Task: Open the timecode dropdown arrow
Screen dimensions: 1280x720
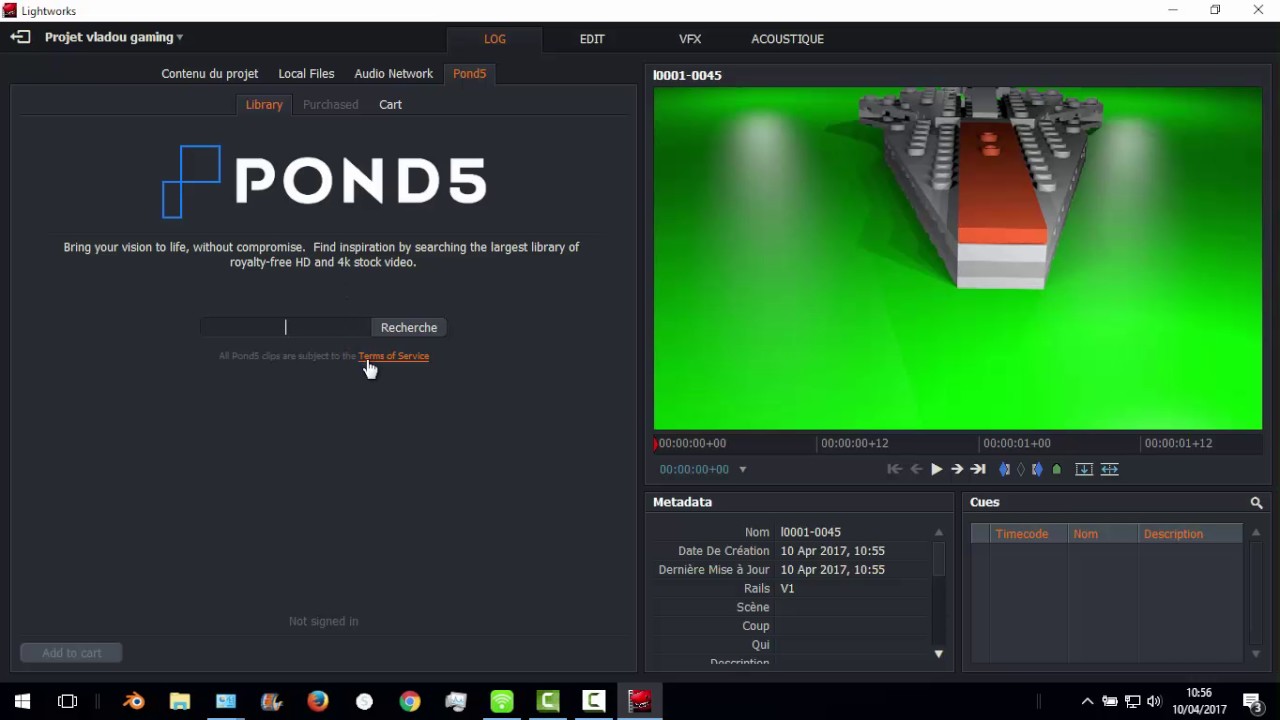Action: coord(742,470)
